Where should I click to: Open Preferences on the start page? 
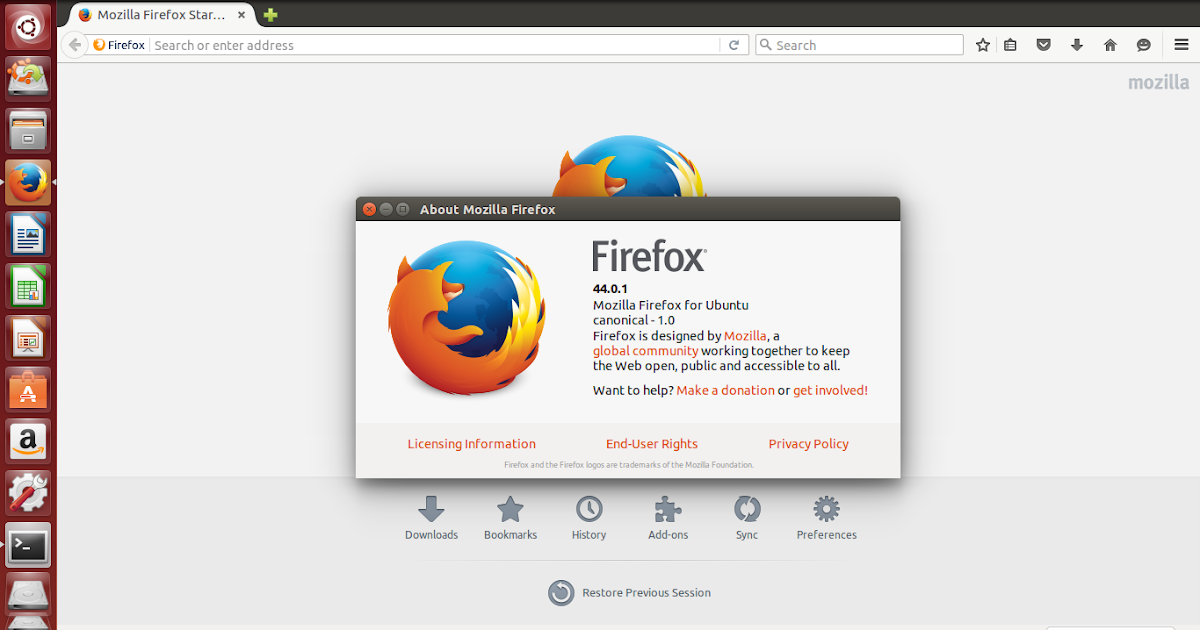[x=826, y=518]
